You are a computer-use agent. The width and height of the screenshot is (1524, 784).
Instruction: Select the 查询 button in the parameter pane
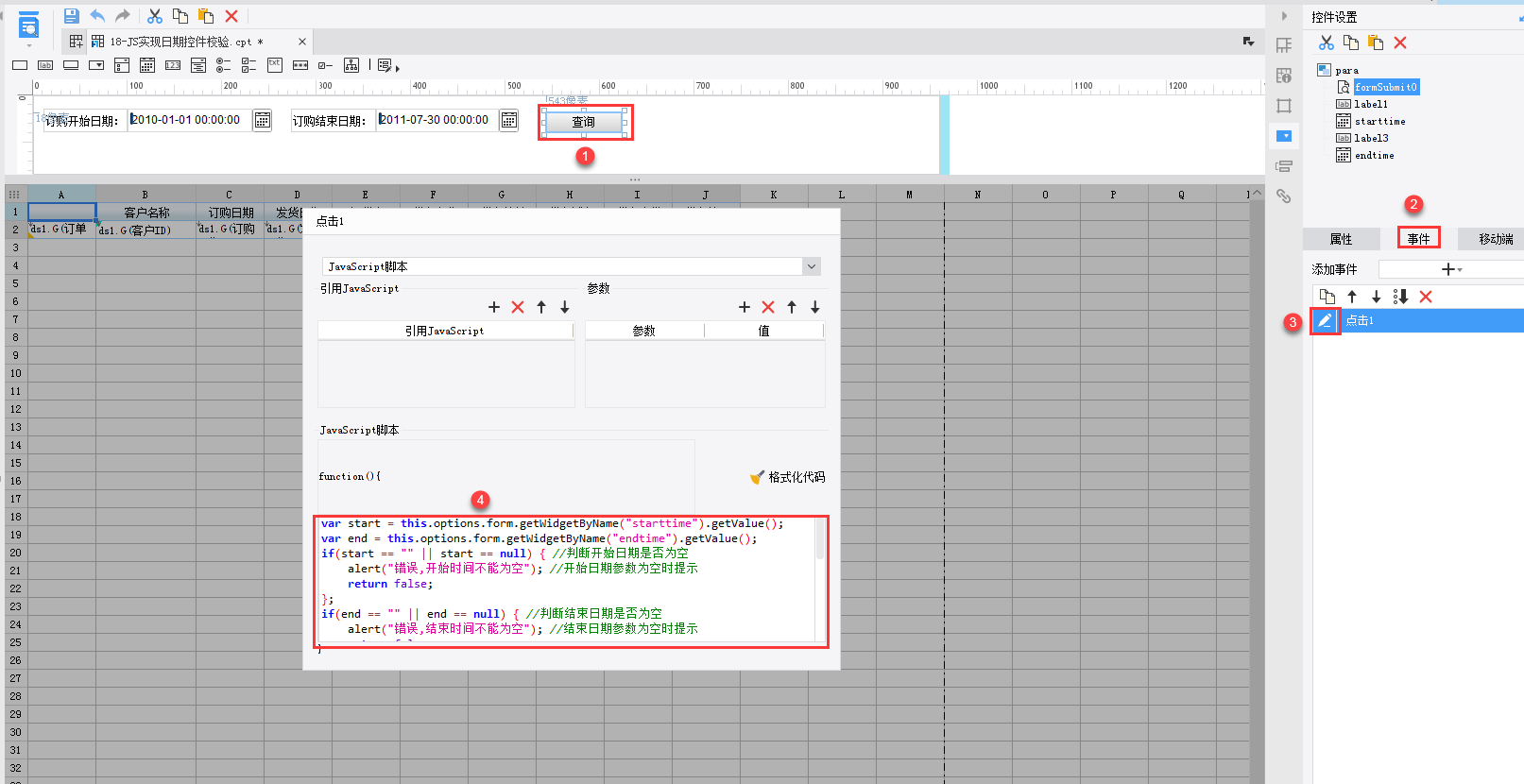click(x=584, y=122)
